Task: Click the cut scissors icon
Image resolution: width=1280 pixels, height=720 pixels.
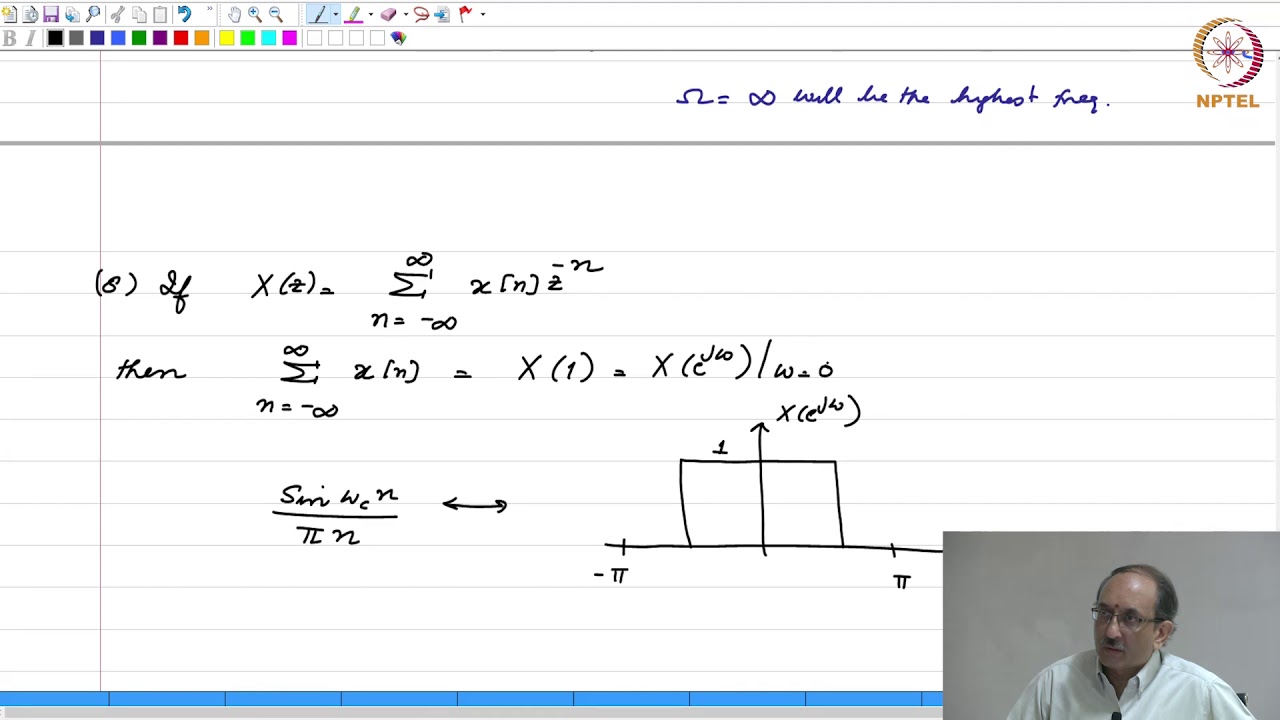Action: (118, 14)
